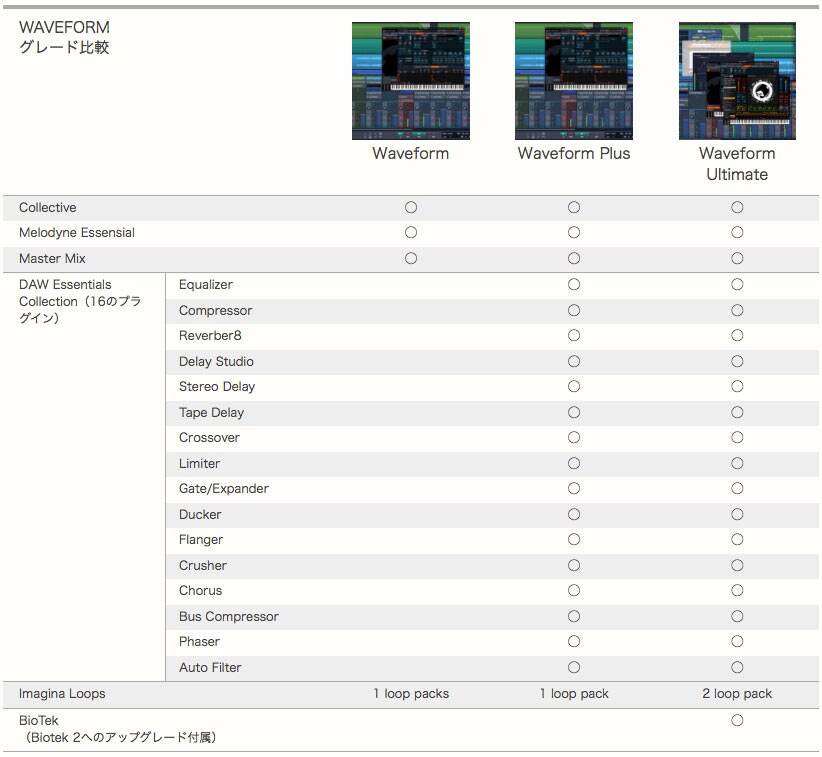
Task: Click the 'Flanger' plugin row
Action: [x=492, y=539]
